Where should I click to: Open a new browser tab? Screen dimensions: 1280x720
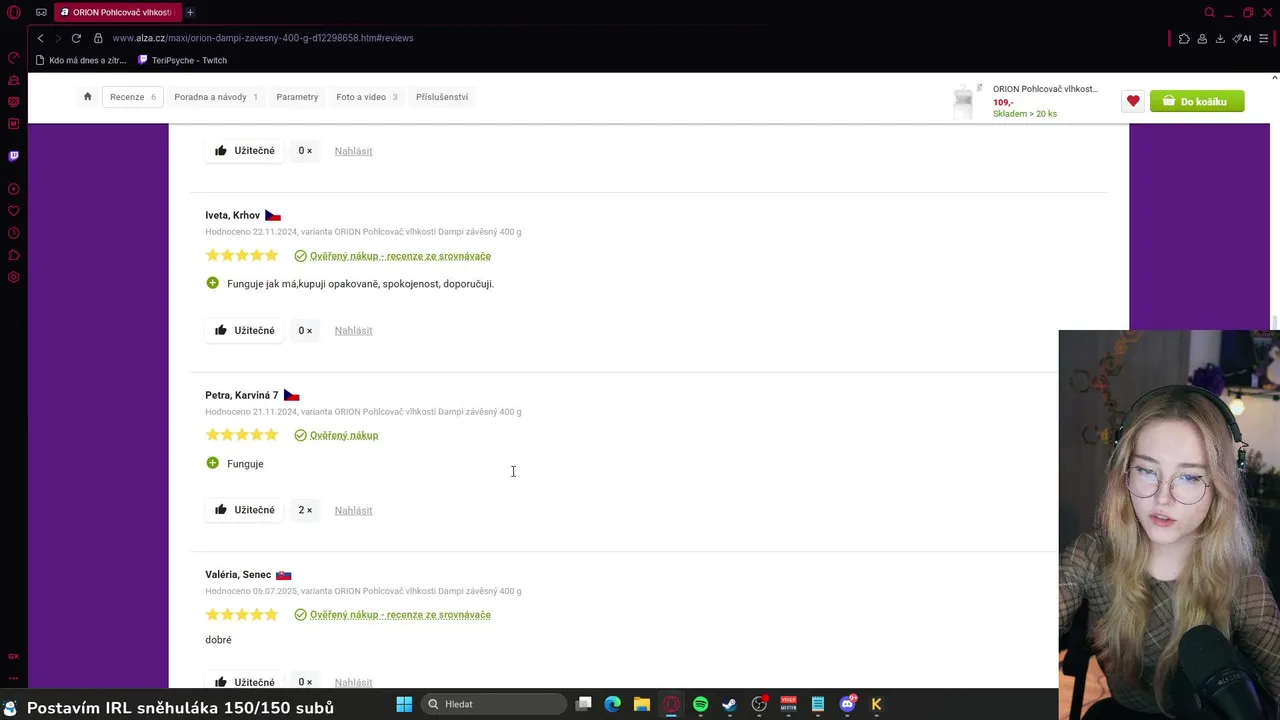pos(190,12)
